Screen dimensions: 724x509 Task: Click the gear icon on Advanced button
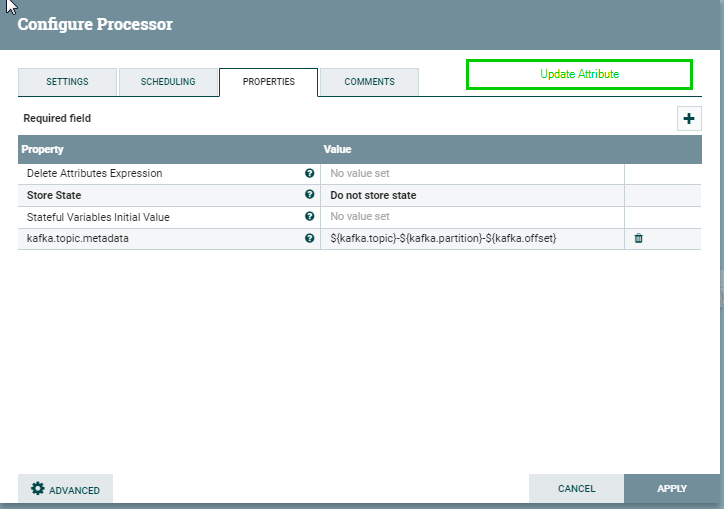[x=38, y=489]
